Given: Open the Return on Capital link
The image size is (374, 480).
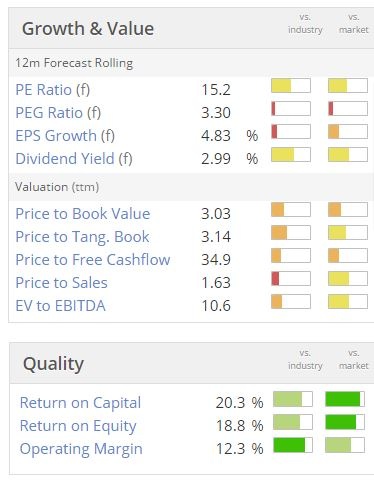Looking at the screenshot, I should coord(80,403).
